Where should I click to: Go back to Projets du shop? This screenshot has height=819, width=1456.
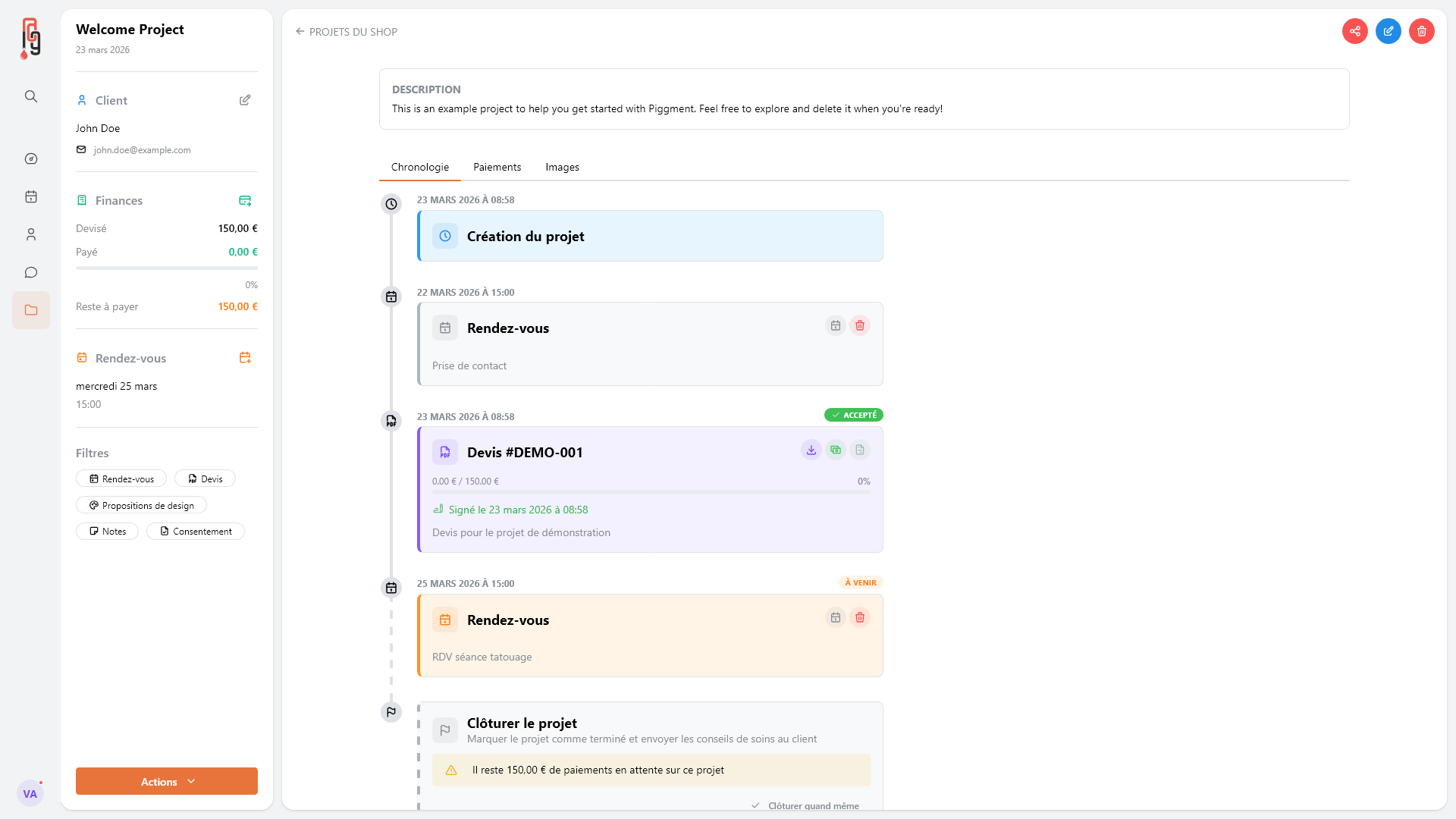tap(347, 32)
